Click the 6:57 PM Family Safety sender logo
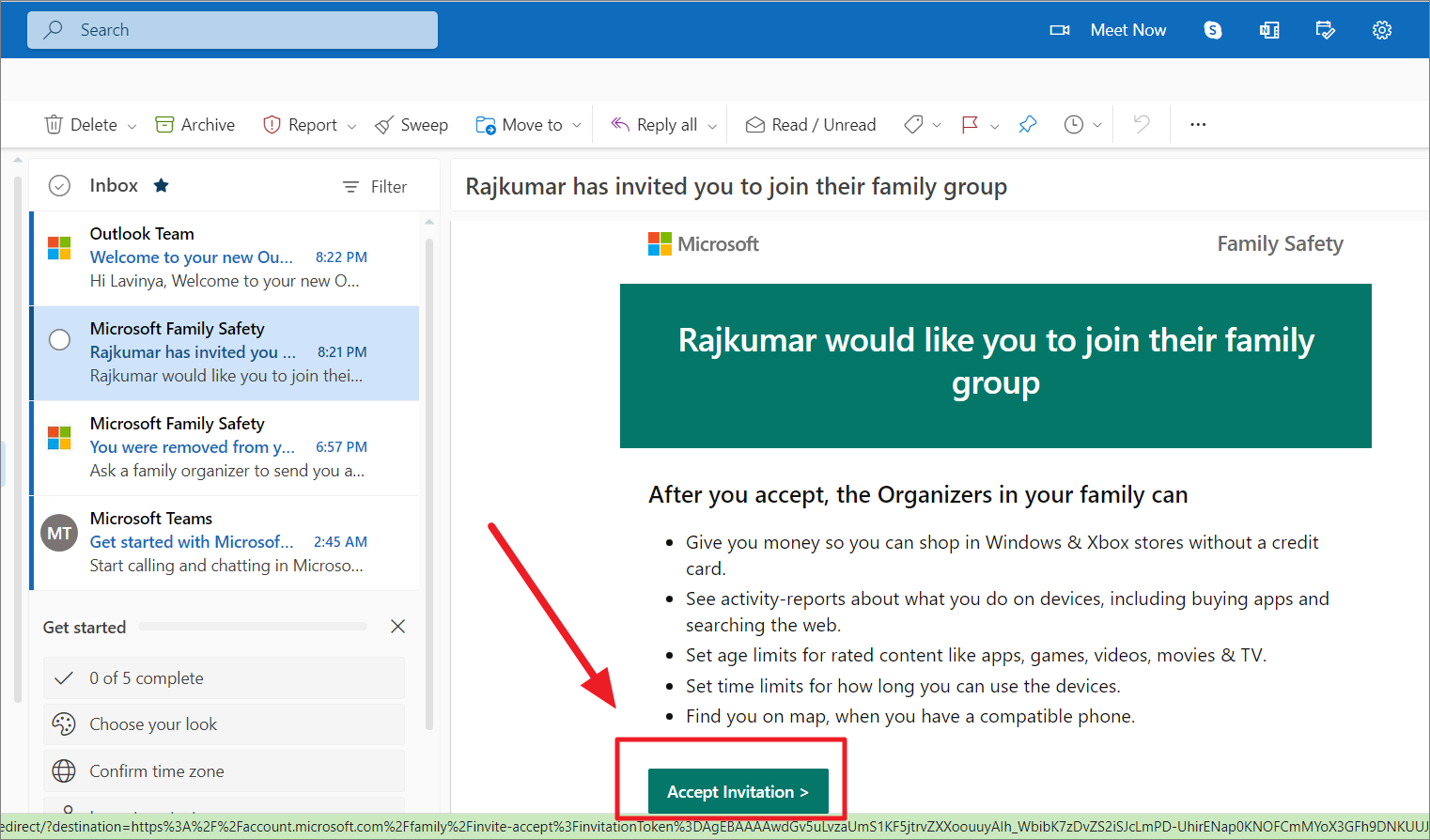 coord(59,438)
